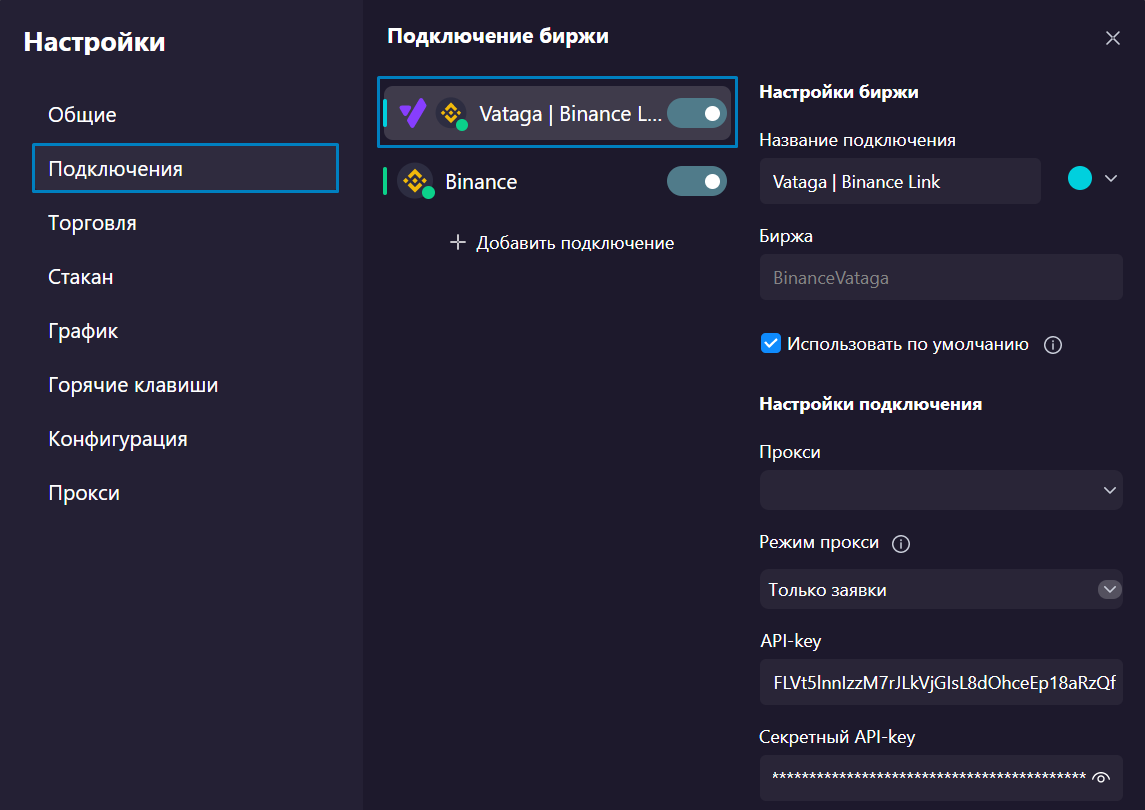Click the Binance logo in Binance row
1145x810 pixels.
click(416, 181)
